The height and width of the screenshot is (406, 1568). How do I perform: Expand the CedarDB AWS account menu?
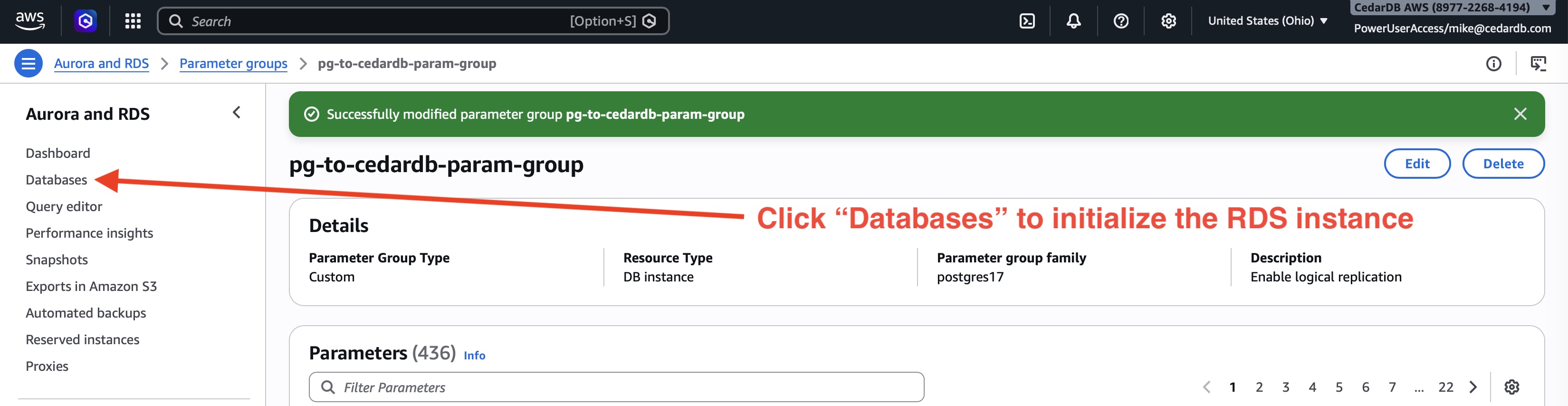click(1451, 7)
